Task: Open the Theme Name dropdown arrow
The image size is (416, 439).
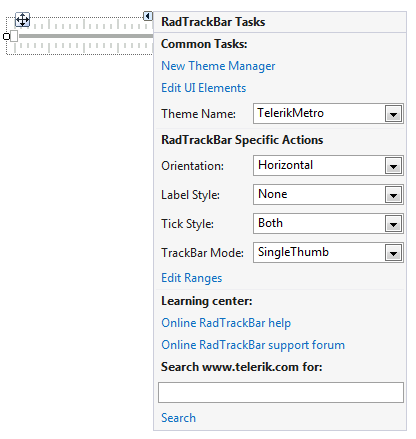Action: coord(393,114)
